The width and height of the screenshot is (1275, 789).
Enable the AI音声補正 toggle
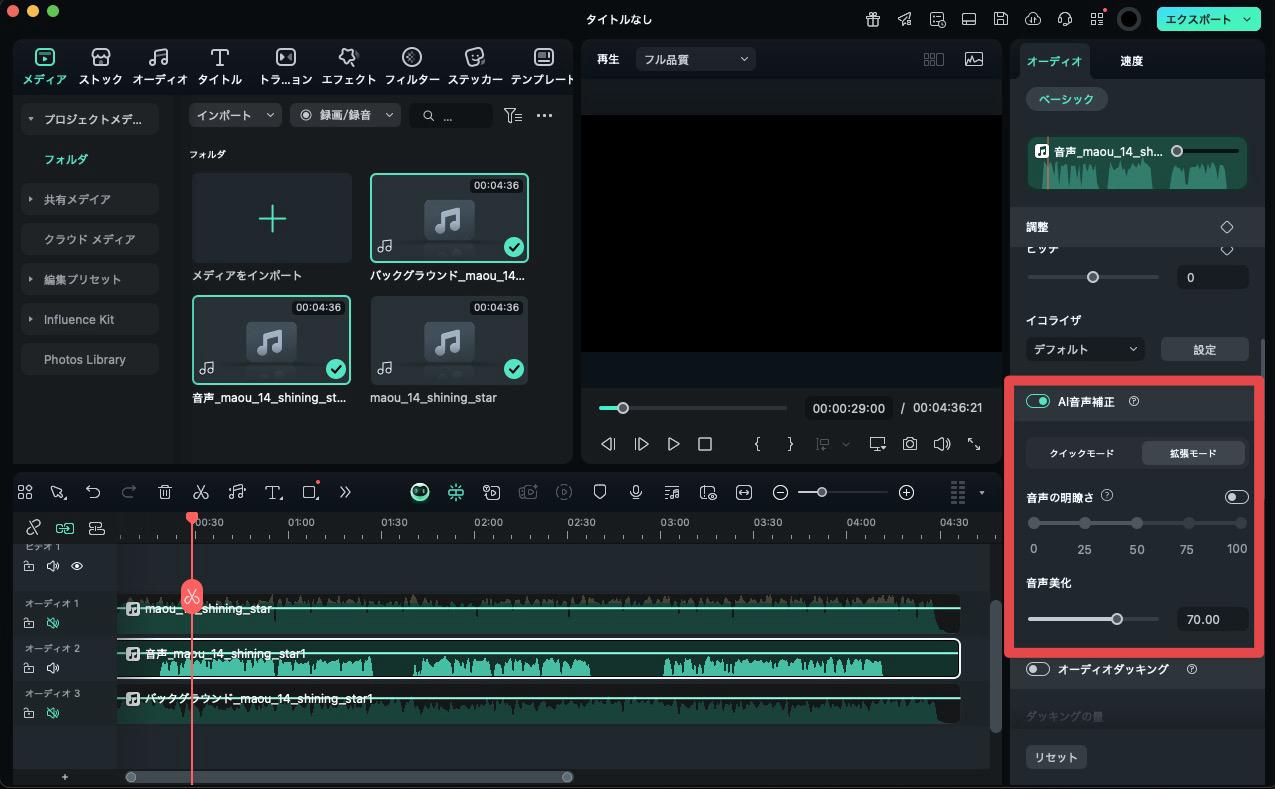point(1037,400)
